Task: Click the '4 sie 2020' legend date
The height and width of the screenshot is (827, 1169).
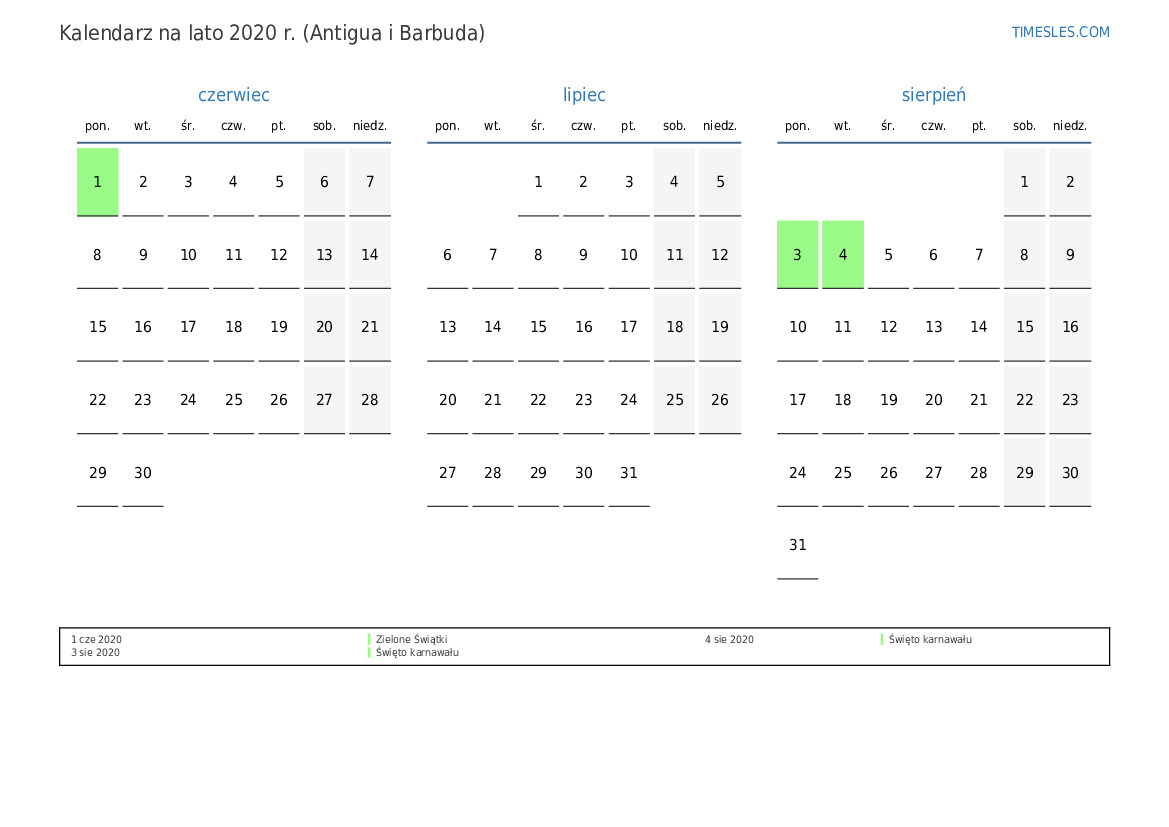Action: (729, 639)
